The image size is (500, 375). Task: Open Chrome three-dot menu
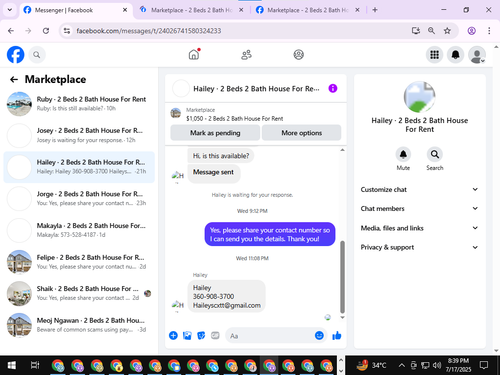click(489, 31)
